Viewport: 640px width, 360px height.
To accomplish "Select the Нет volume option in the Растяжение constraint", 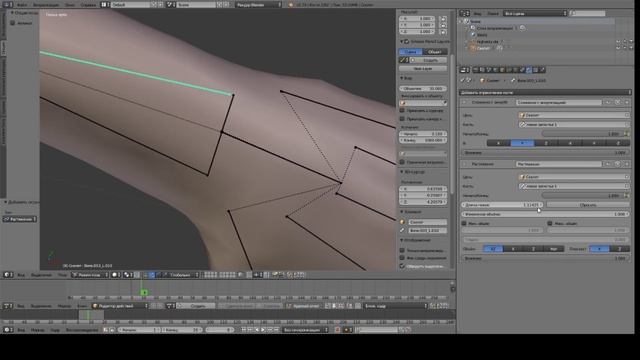I will pyautogui.click(x=553, y=249).
